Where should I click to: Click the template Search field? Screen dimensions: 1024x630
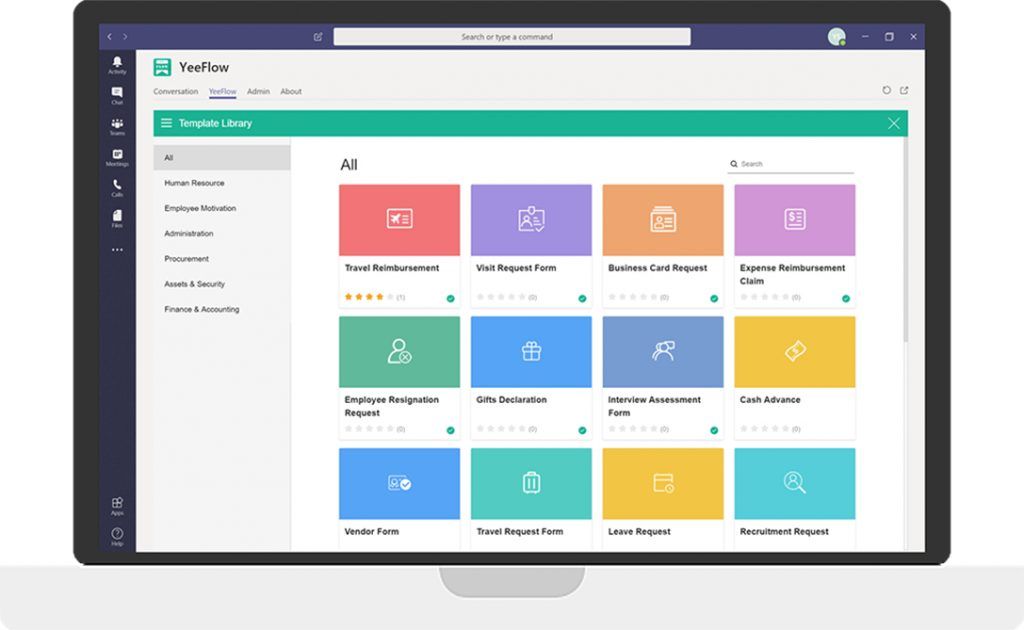point(791,164)
